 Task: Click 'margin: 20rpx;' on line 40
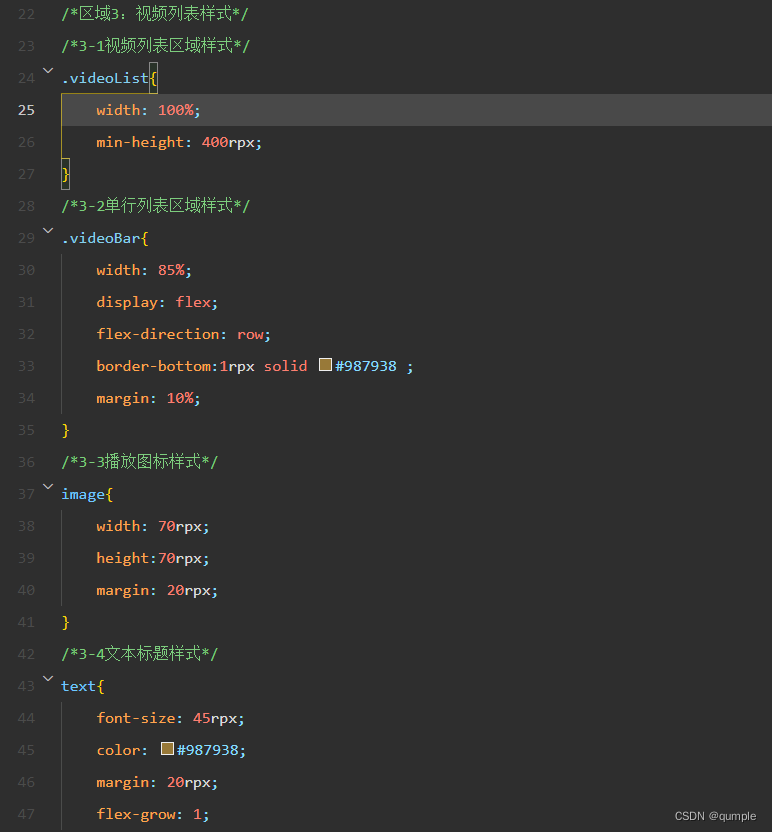point(157,590)
